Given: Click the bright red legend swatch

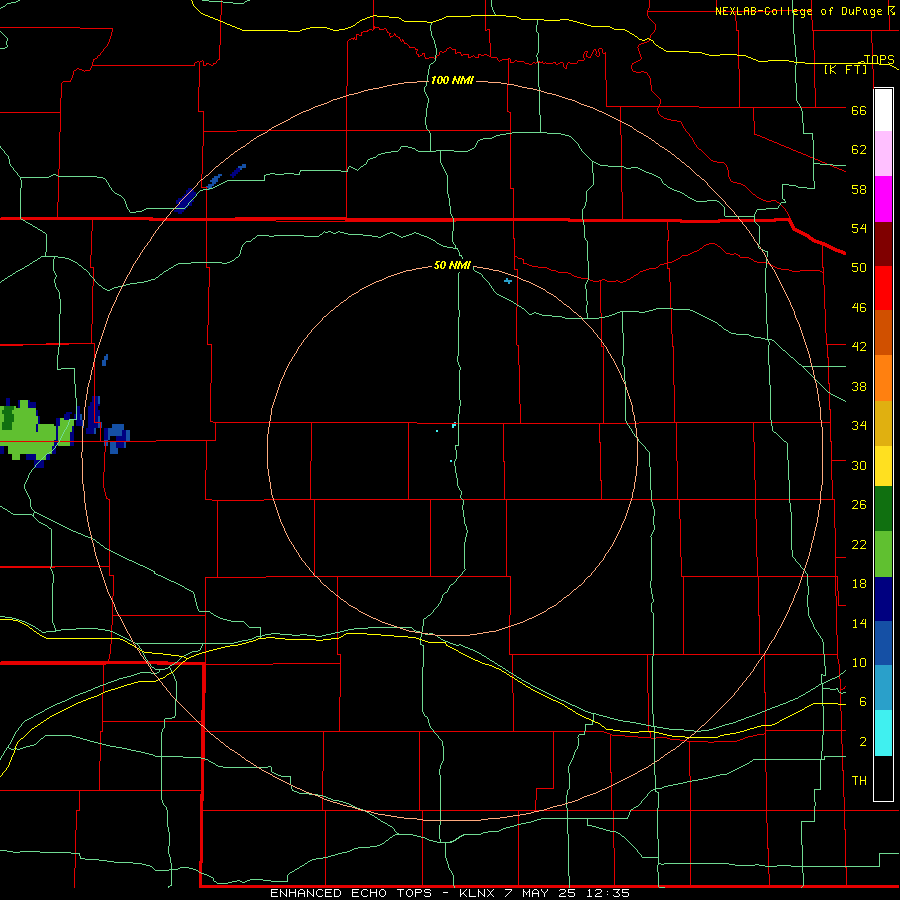Looking at the screenshot, I should coord(883,288).
